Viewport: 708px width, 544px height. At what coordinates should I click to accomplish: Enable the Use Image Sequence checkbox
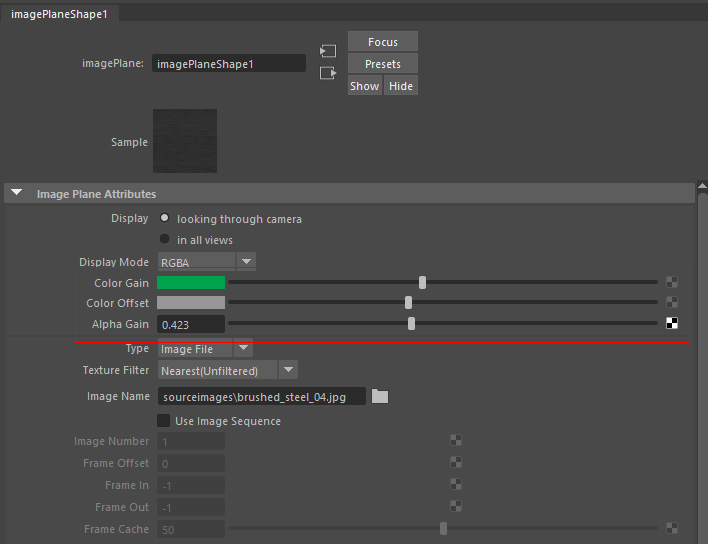[x=164, y=421]
